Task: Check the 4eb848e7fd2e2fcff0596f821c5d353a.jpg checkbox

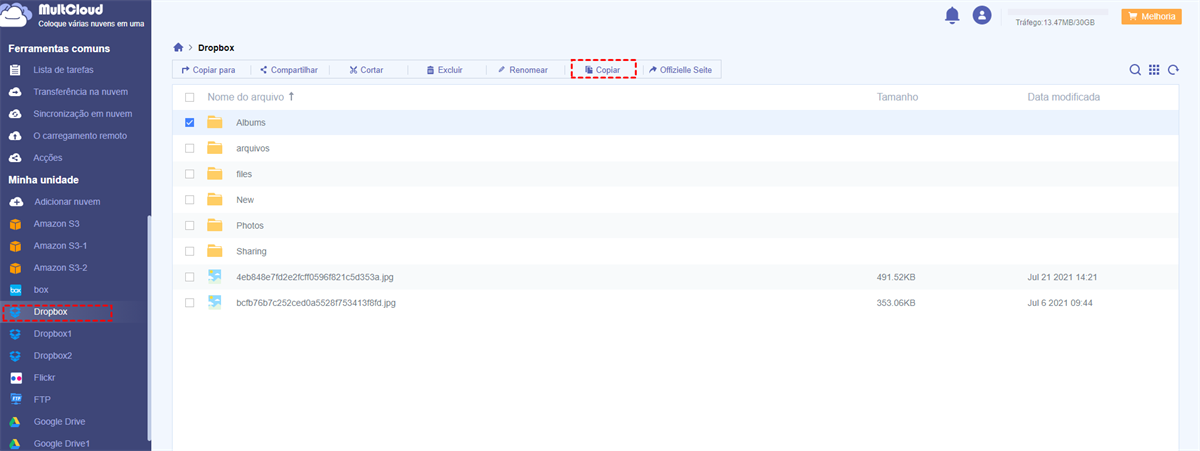Action: 190,277
